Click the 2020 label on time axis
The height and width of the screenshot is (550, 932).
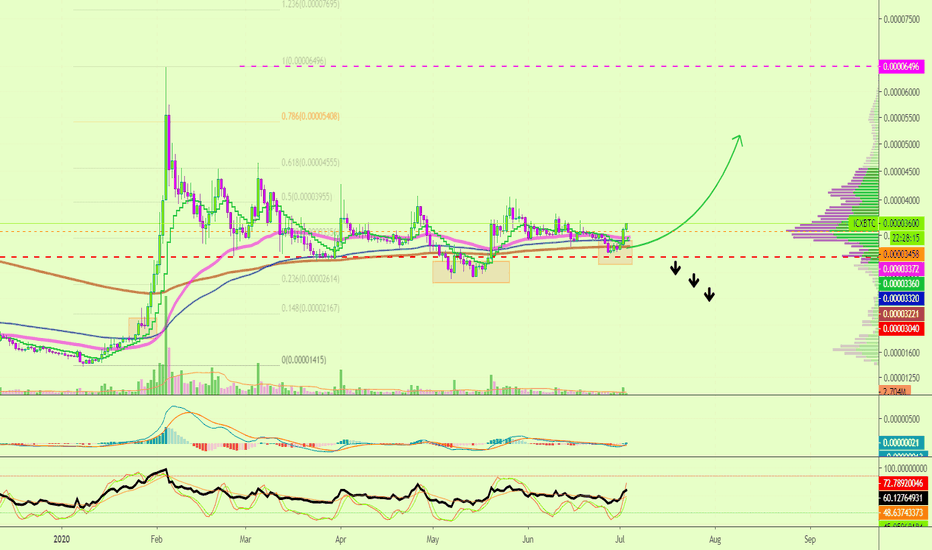point(62,540)
